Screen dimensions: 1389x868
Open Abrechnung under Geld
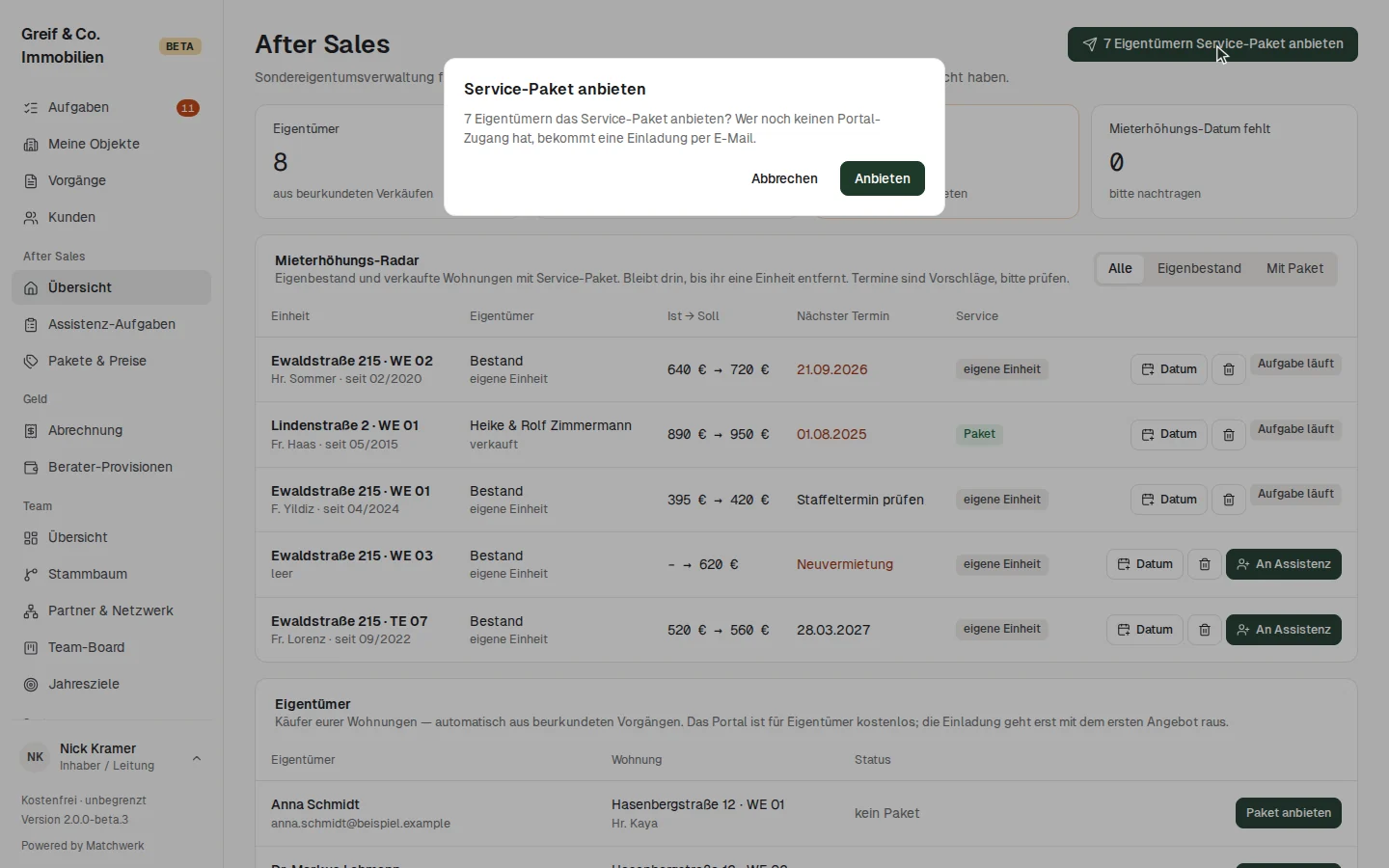tap(111, 431)
